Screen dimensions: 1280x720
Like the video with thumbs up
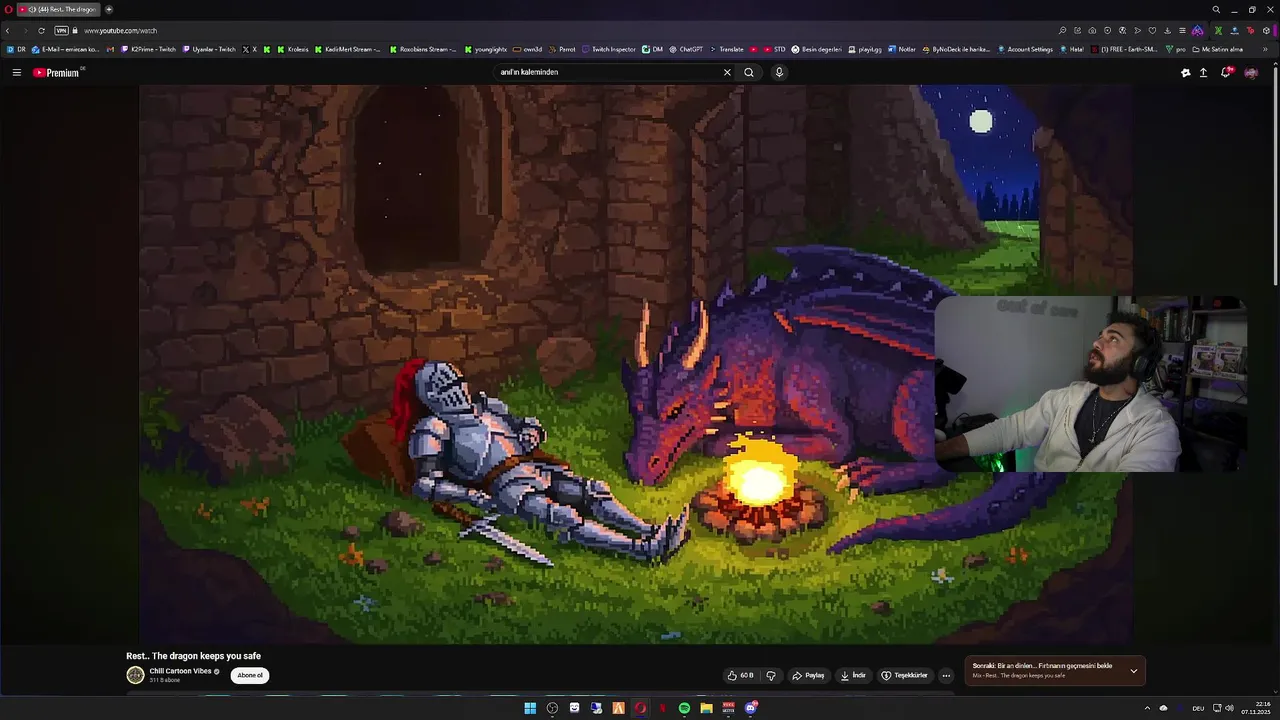(741, 675)
